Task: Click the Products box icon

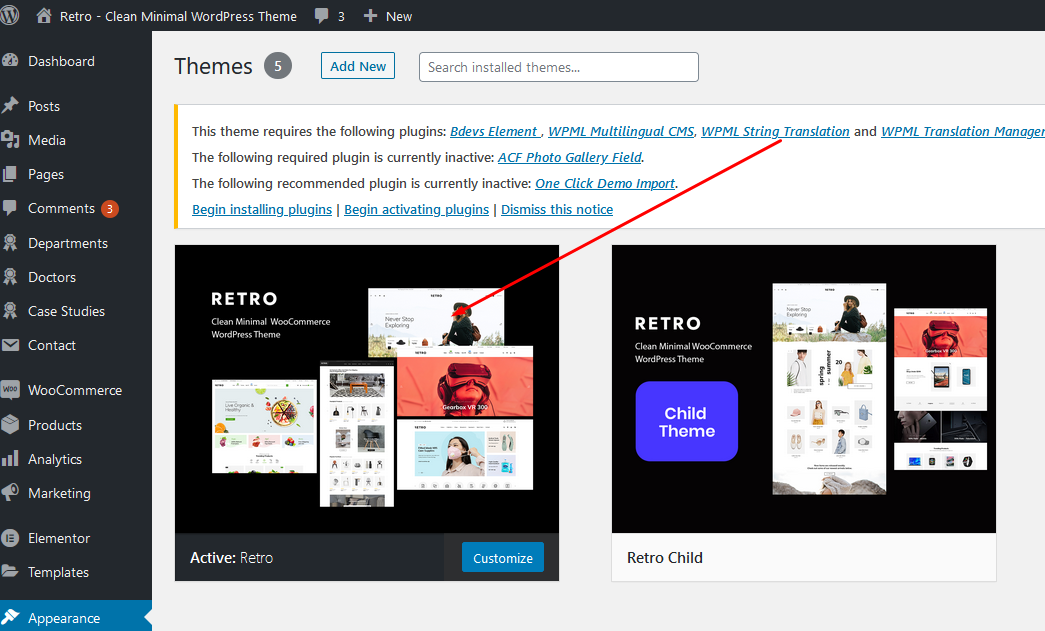Action: tap(10, 424)
